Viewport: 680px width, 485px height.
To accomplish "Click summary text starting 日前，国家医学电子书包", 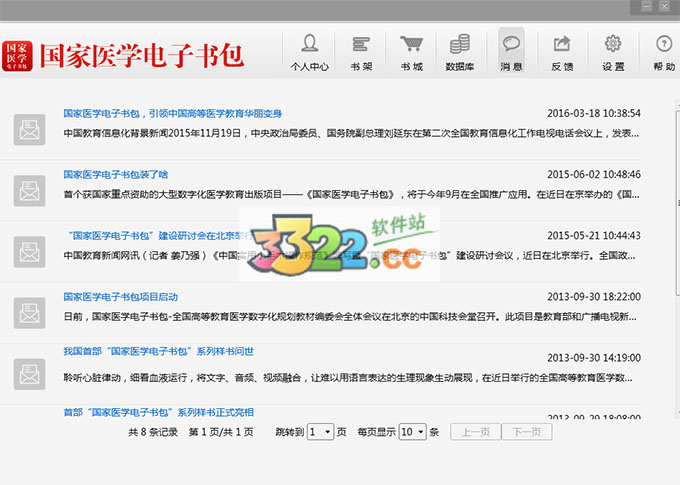I will 350,317.
